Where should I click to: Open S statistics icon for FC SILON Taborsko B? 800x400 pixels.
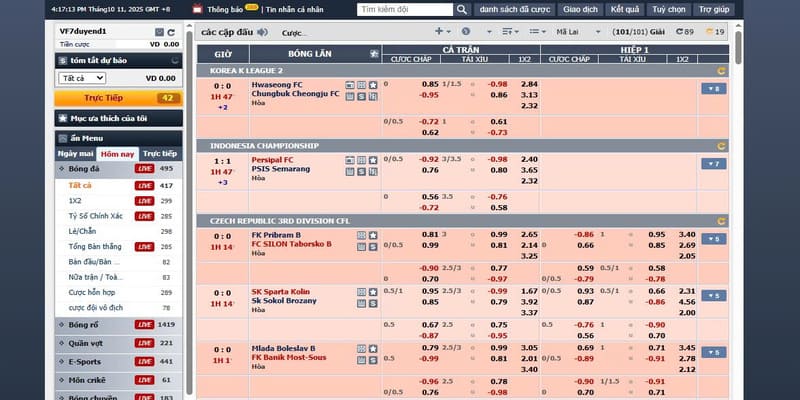(373, 246)
